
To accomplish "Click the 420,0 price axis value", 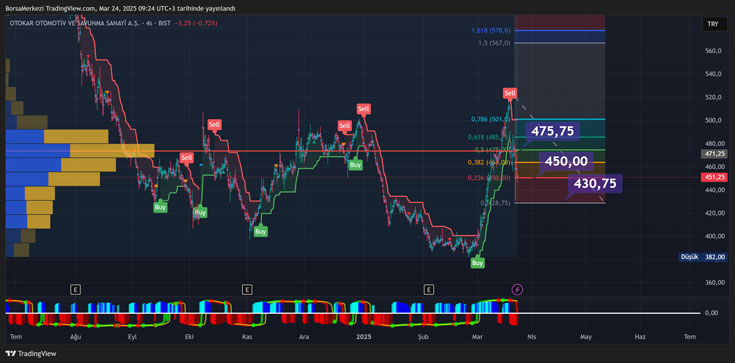I will tap(715, 213).
